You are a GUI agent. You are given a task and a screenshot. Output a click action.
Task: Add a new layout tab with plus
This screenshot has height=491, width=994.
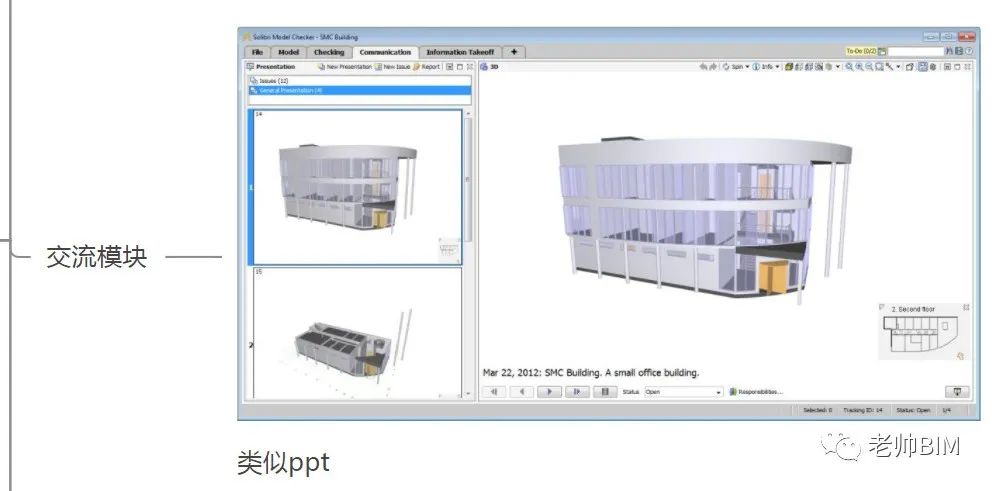coord(513,52)
